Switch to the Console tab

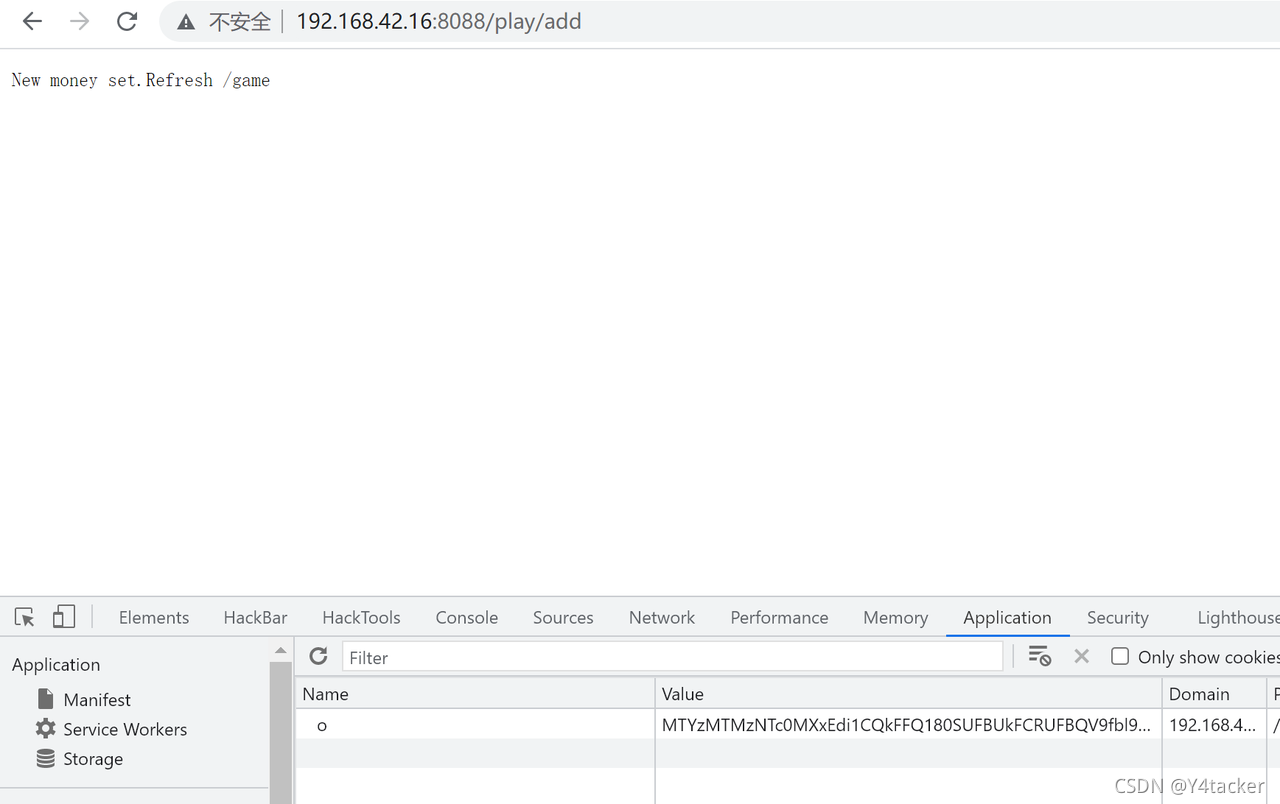pos(467,617)
